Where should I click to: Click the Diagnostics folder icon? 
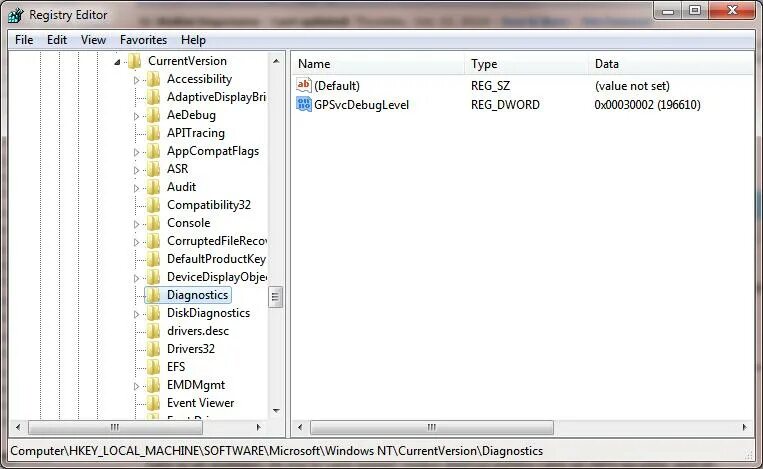(153, 295)
